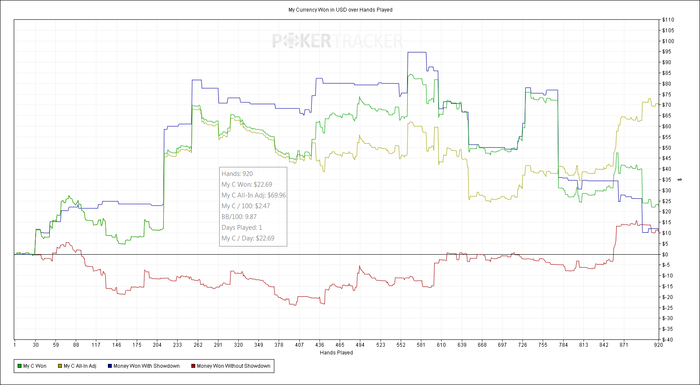
Task: Click the green My C Won legend swatch
Action: [x=20, y=366]
